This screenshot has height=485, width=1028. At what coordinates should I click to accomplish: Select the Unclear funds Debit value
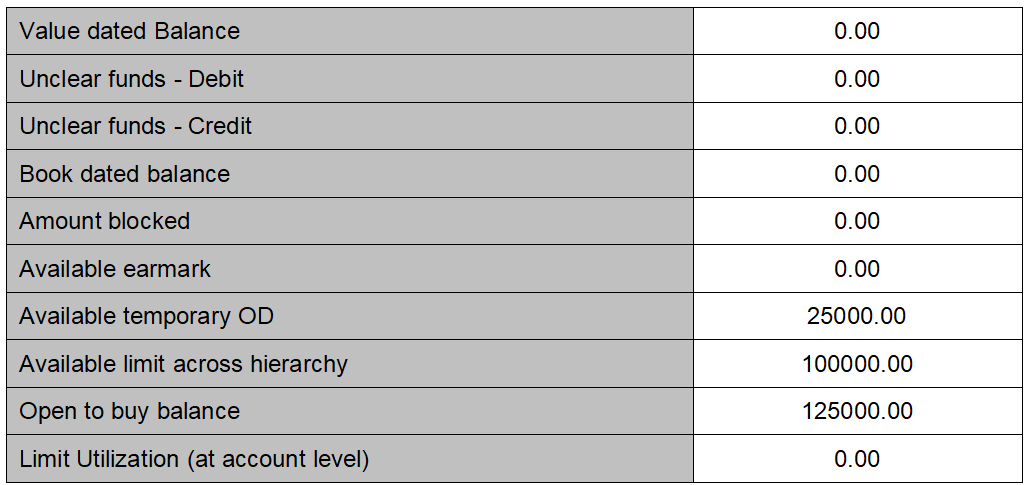click(x=857, y=79)
